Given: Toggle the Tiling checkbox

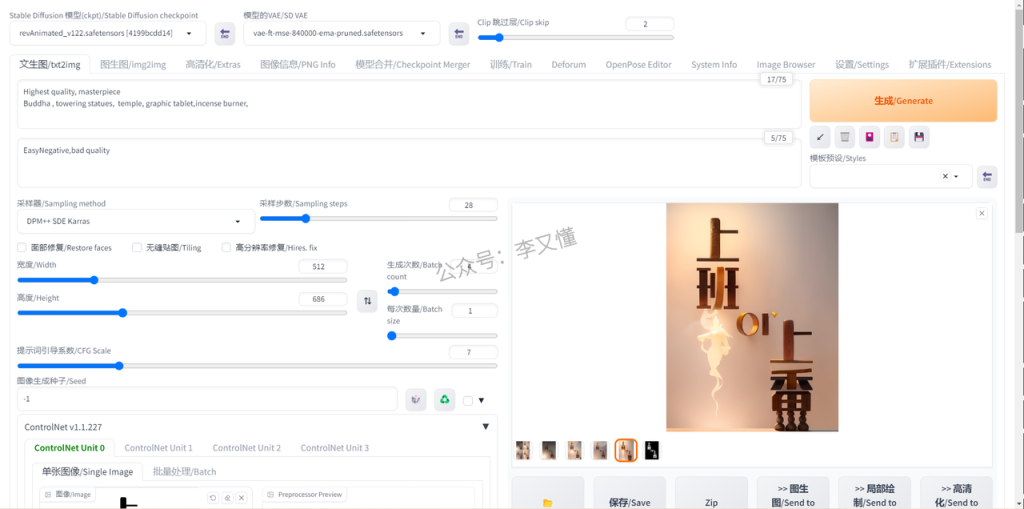Looking at the screenshot, I should (137, 247).
